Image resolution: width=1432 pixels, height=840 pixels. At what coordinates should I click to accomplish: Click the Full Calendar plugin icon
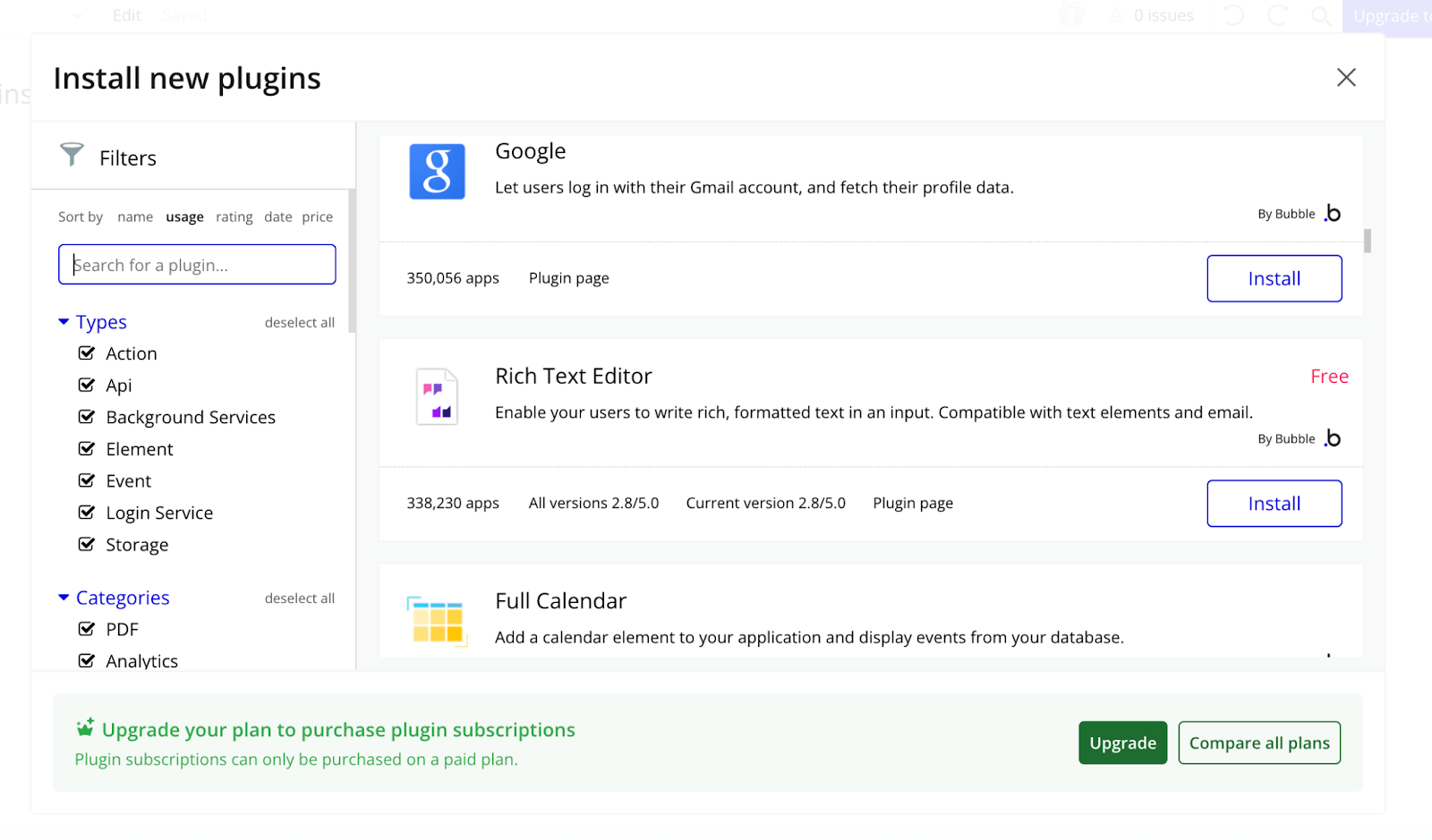437,620
